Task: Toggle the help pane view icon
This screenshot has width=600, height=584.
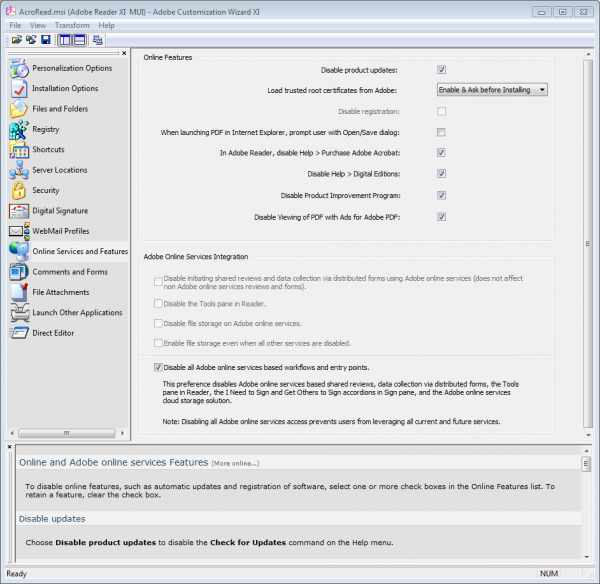Action: click(x=79, y=40)
